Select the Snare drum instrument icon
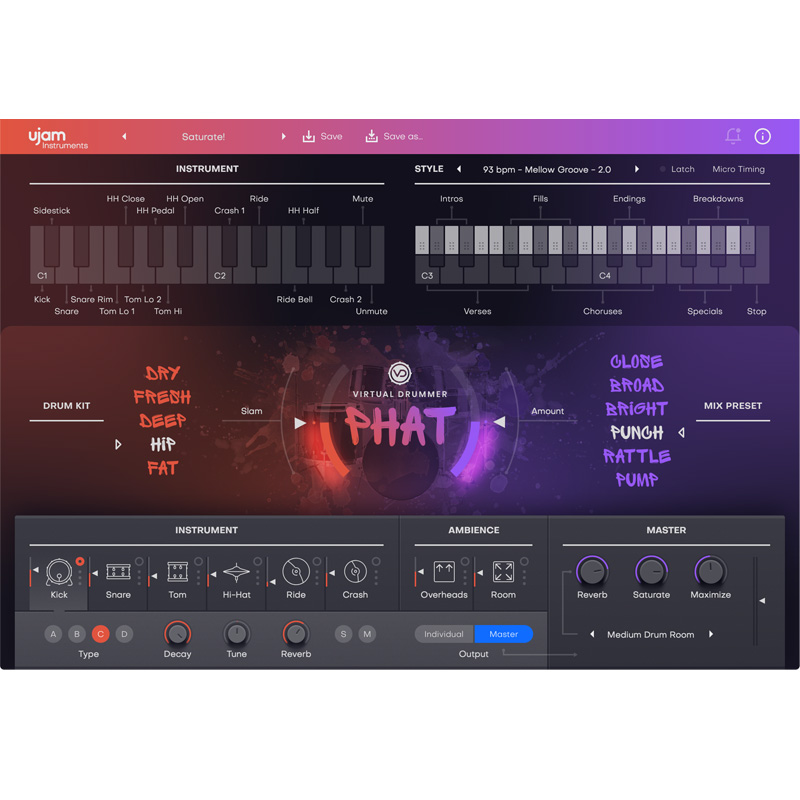This screenshot has width=800, height=800. click(x=118, y=571)
